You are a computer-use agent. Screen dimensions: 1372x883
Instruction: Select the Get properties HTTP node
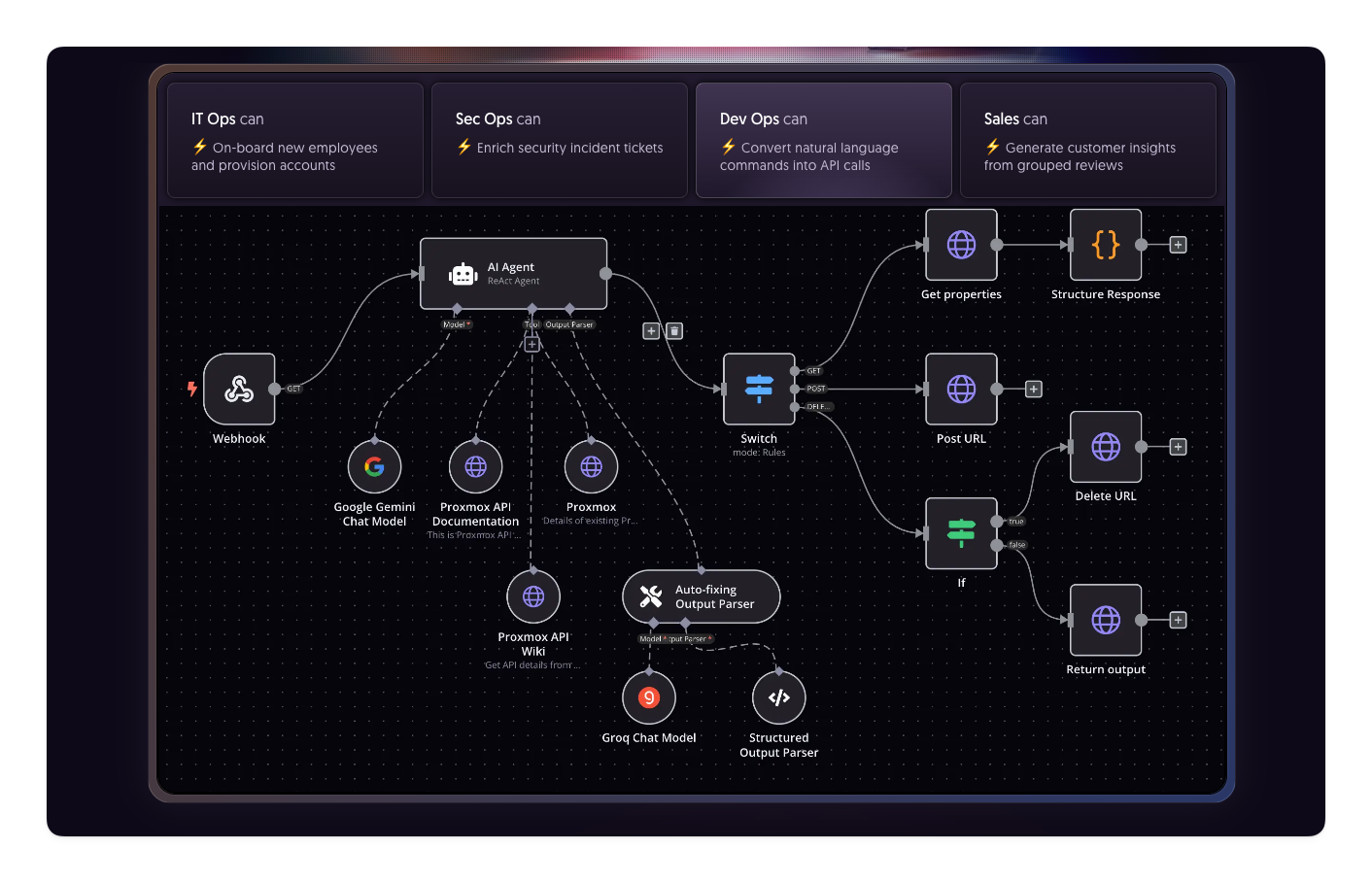click(x=961, y=245)
